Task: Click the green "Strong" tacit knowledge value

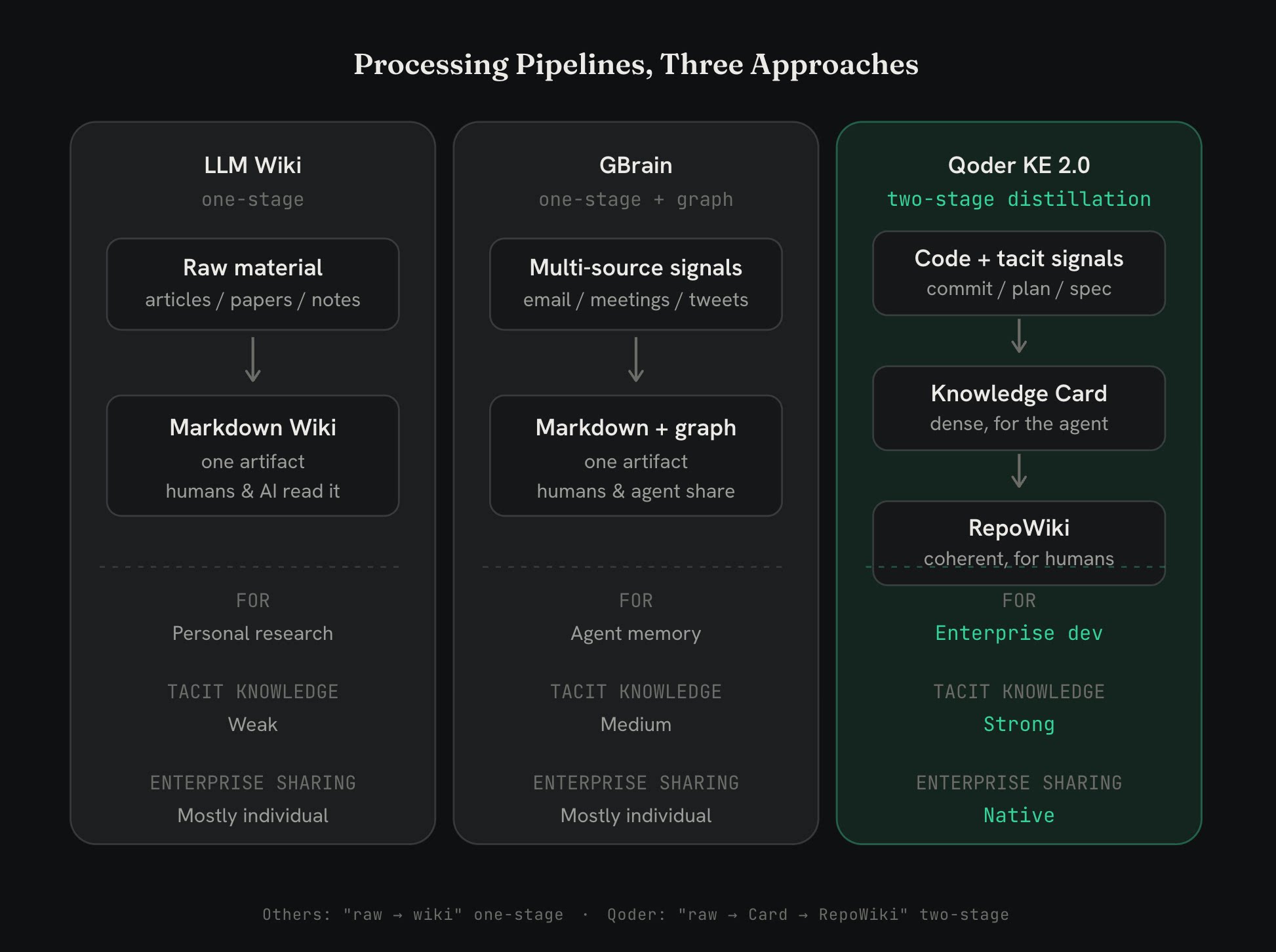Action: pos(1019,724)
